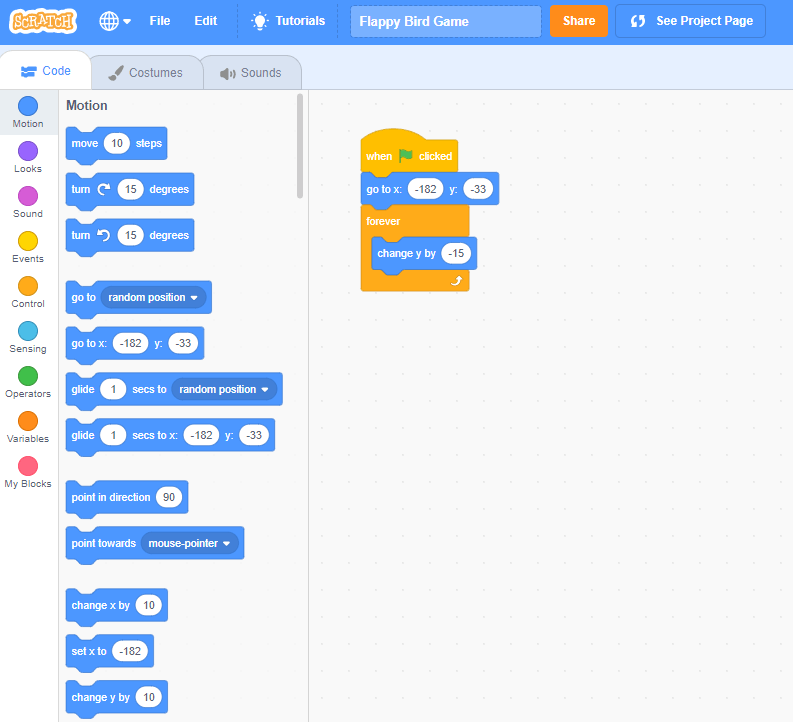Select the Operators category circle
793x722 pixels.
[x=28, y=376]
